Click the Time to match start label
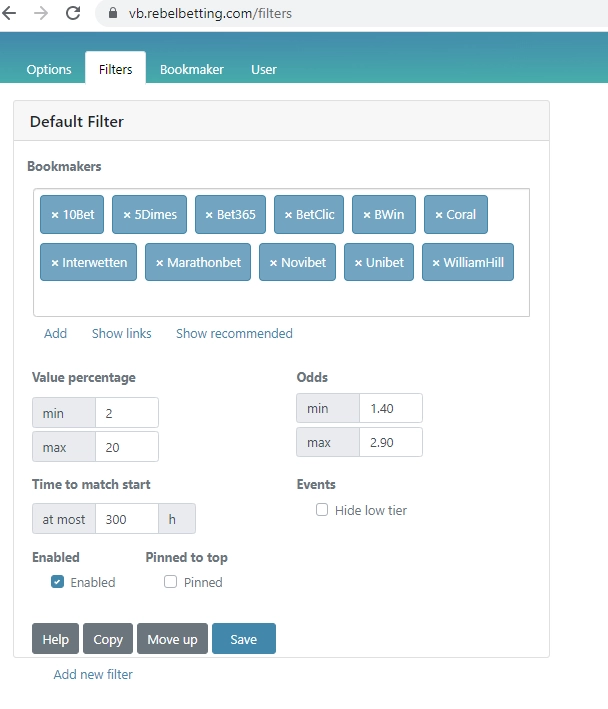 coord(91,484)
